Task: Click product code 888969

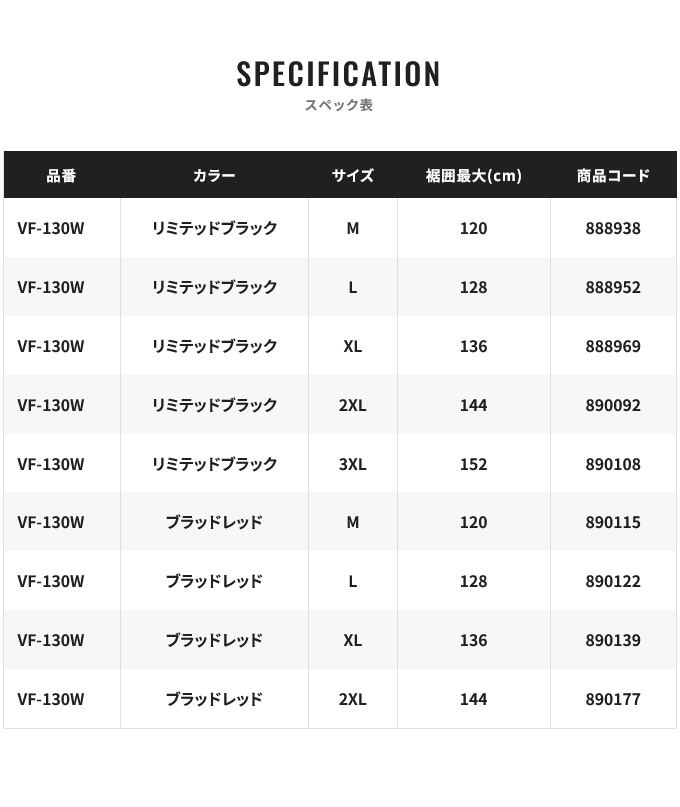Action: tap(613, 346)
